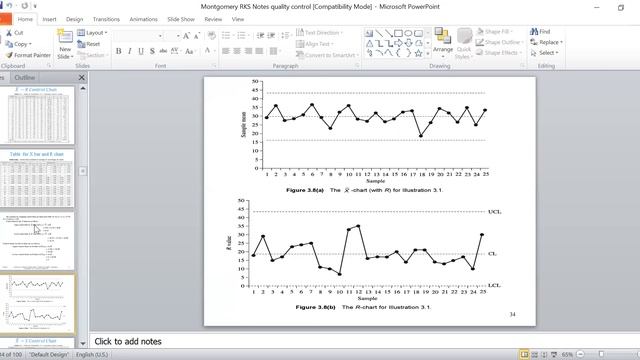Click Increase List Level icon
This screenshot has height=360, width=640.
tap(271, 36)
